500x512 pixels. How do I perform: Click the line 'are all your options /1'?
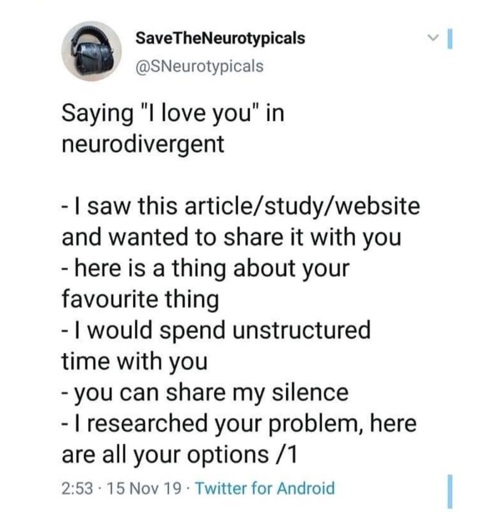coord(179,455)
